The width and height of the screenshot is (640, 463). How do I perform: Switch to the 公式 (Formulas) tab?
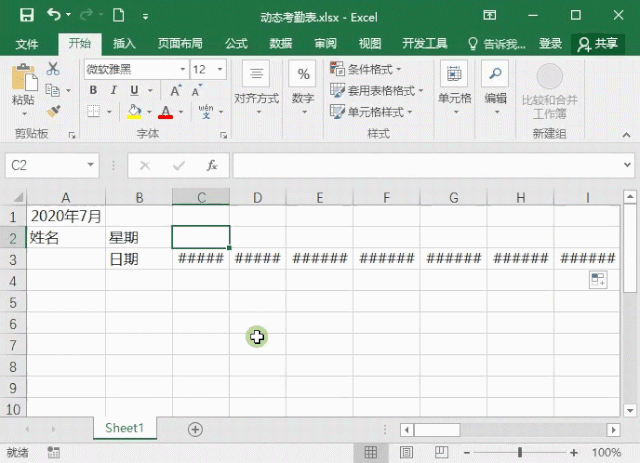[x=236, y=43]
